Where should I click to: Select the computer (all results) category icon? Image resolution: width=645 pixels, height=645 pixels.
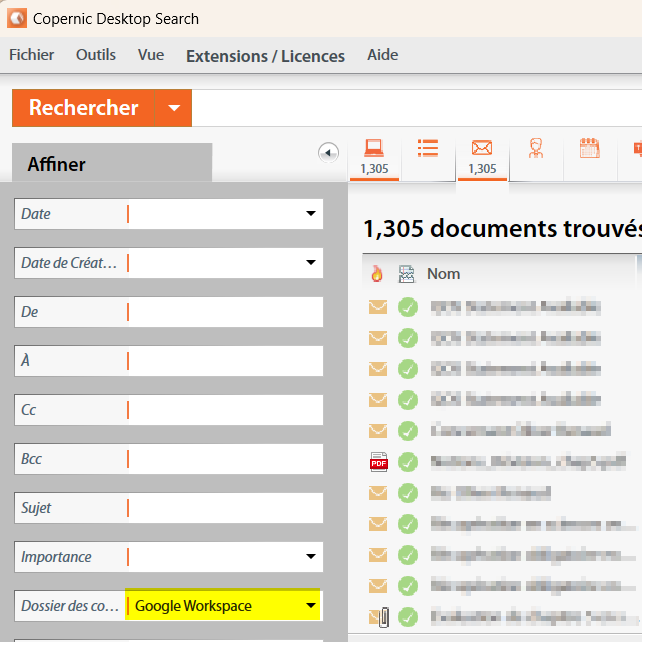374,149
